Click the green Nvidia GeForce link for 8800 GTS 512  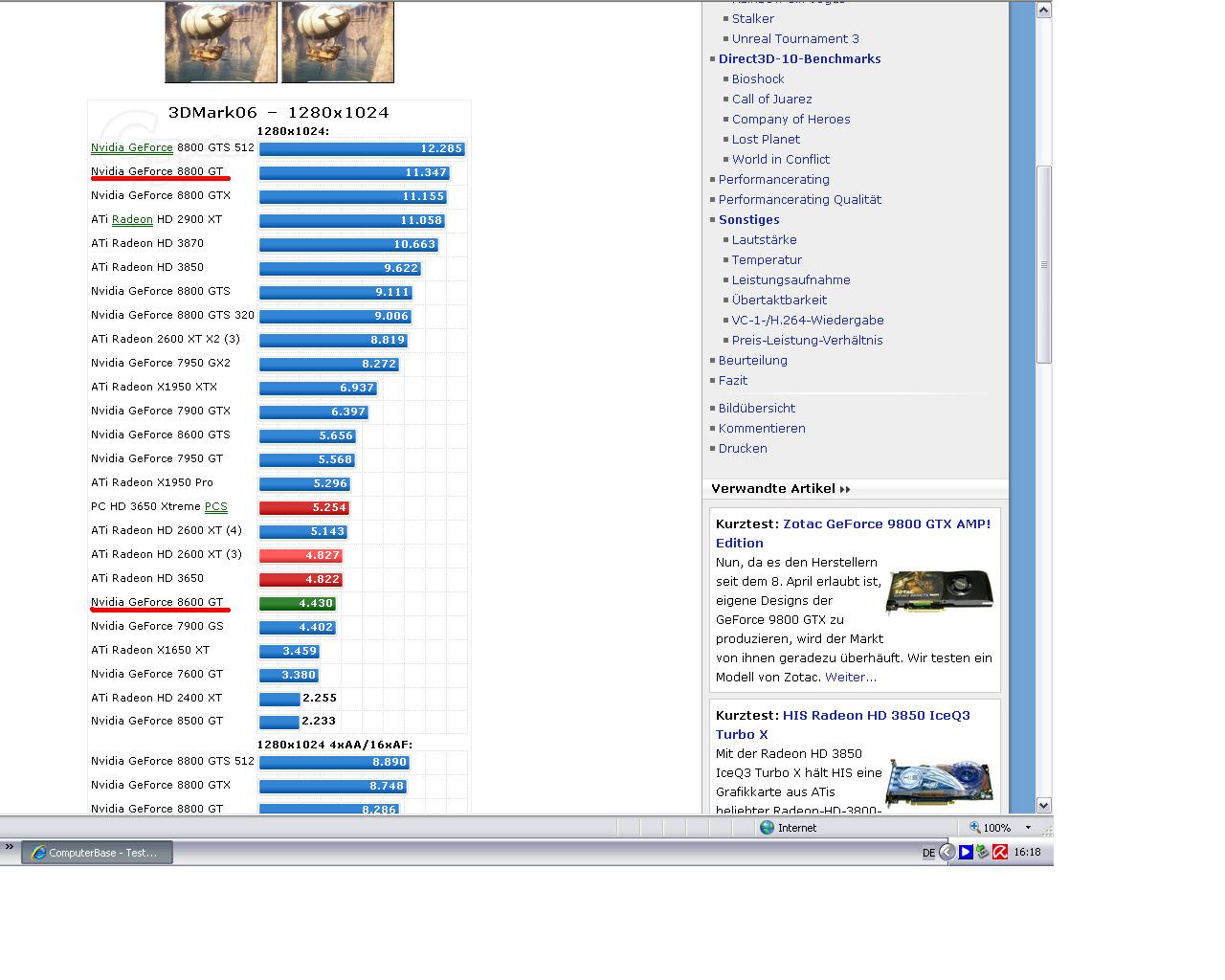pos(132,147)
